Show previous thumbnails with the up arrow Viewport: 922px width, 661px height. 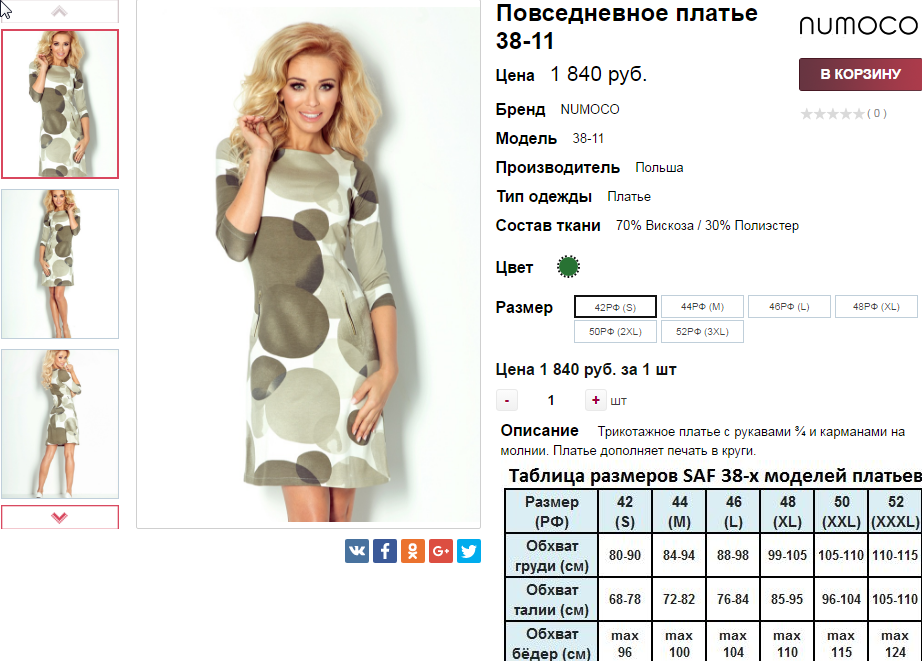tap(59, 11)
